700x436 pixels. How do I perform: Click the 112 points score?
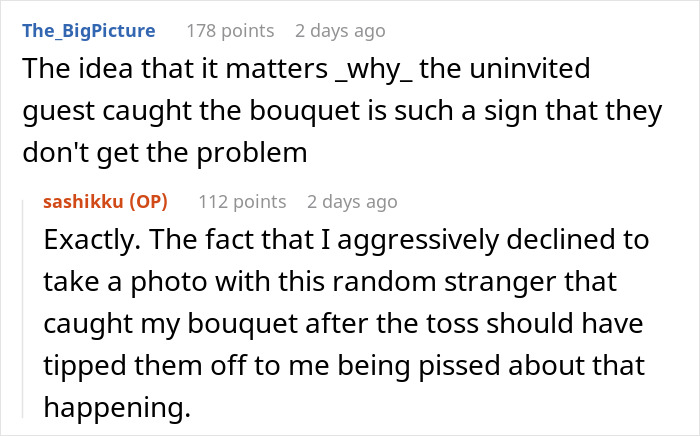tap(243, 202)
